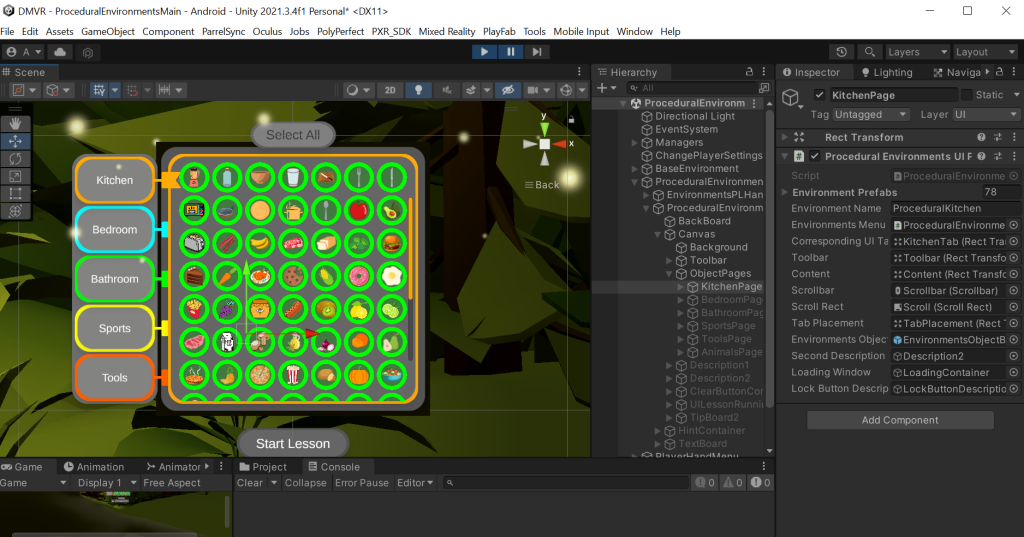
Task: Uncheck the KitchenPage active checkbox
Action: pyautogui.click(x=820, y=95)
